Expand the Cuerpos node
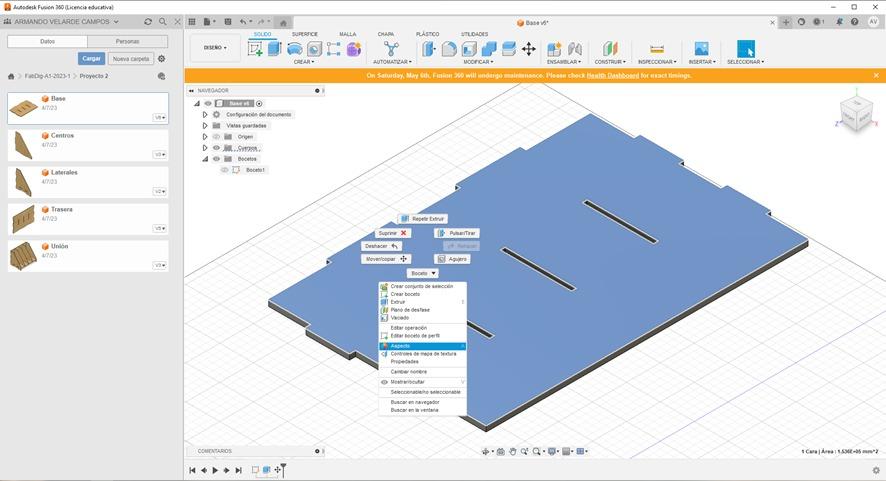886x481 pixels. (205, 148)
